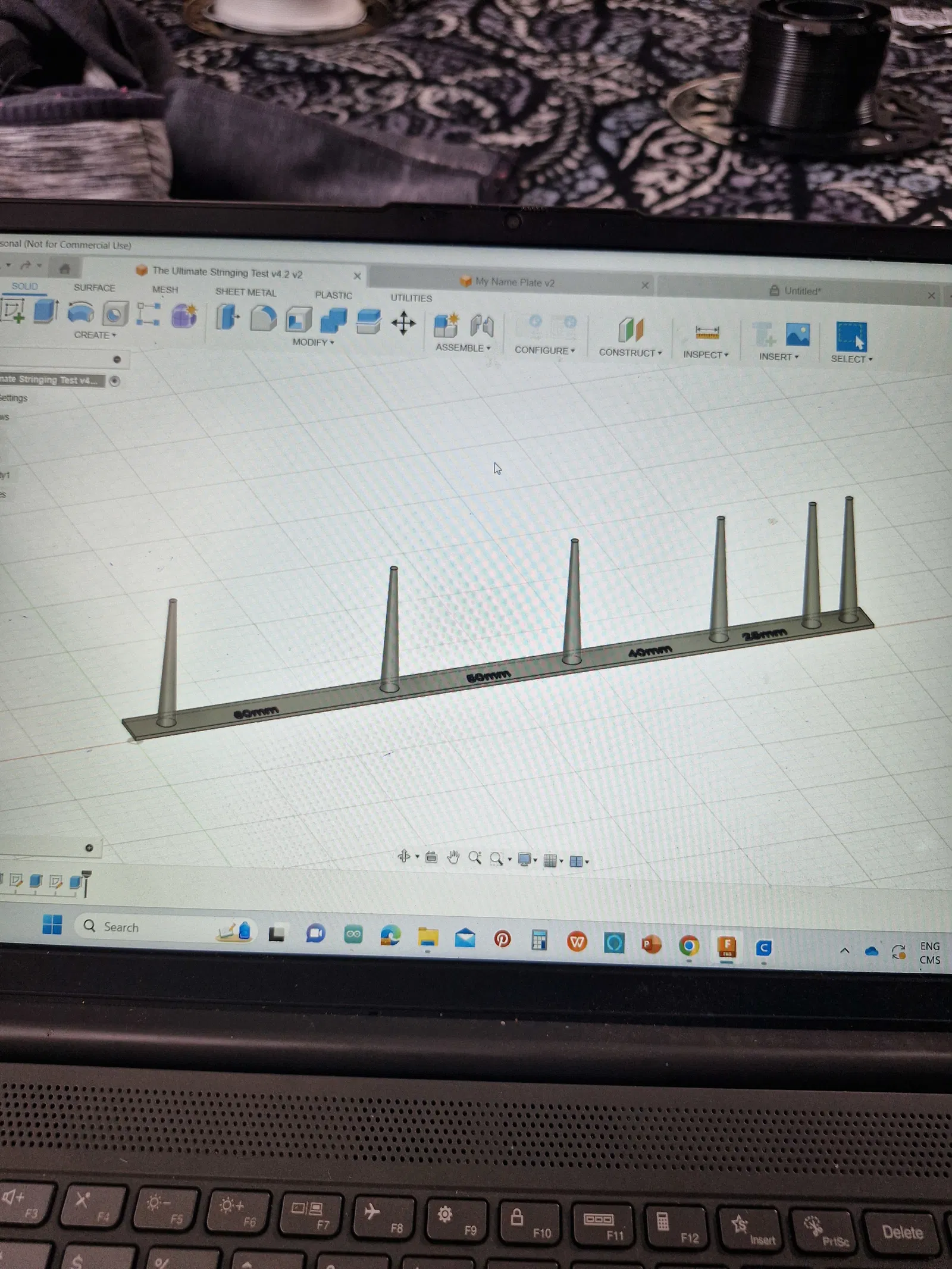Click the 40mm label on the model
Image resolution: width=952 pixels, height=1269 pixels.
650,651
